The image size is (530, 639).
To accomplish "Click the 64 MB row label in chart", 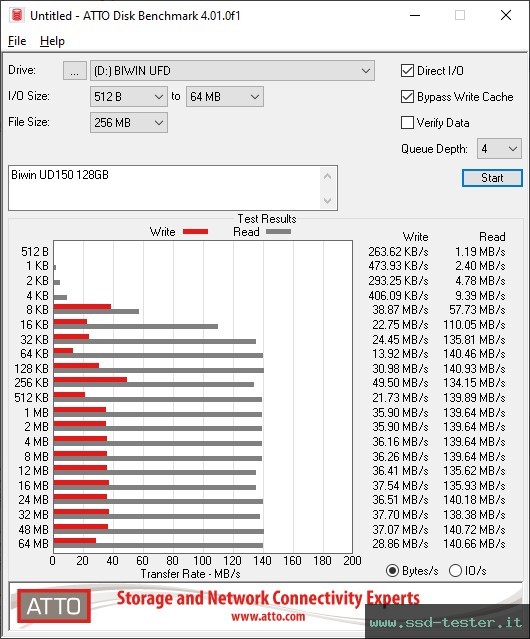I will click(33, 544).
